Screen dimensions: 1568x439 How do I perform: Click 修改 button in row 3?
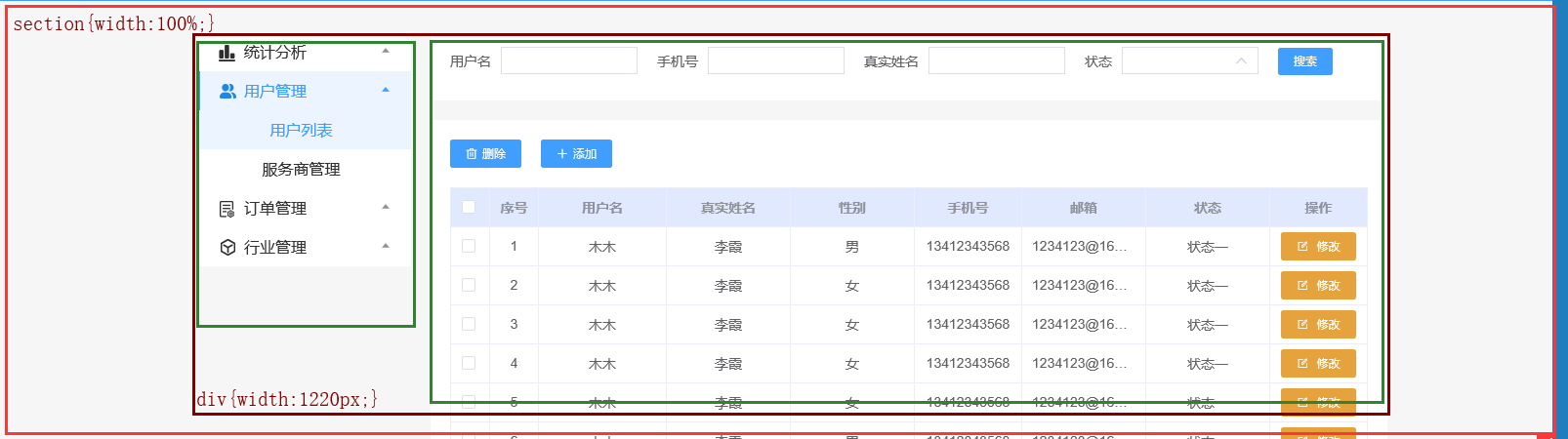click(1318, 325)
